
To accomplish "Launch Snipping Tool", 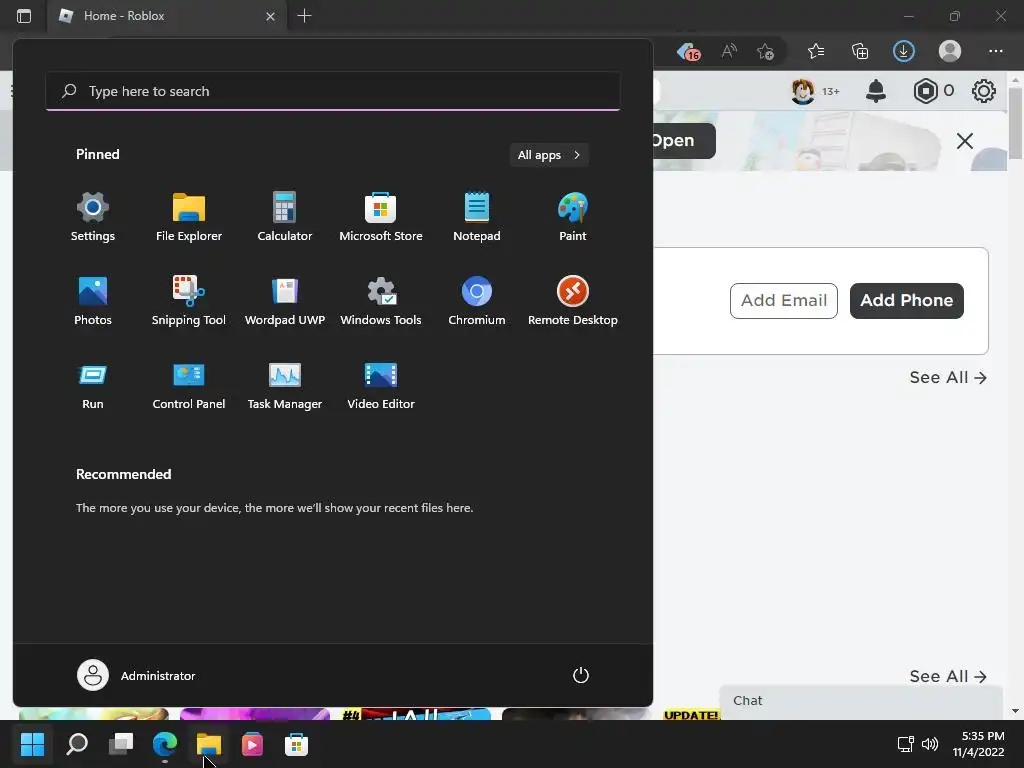I will (x=189, y=301).
